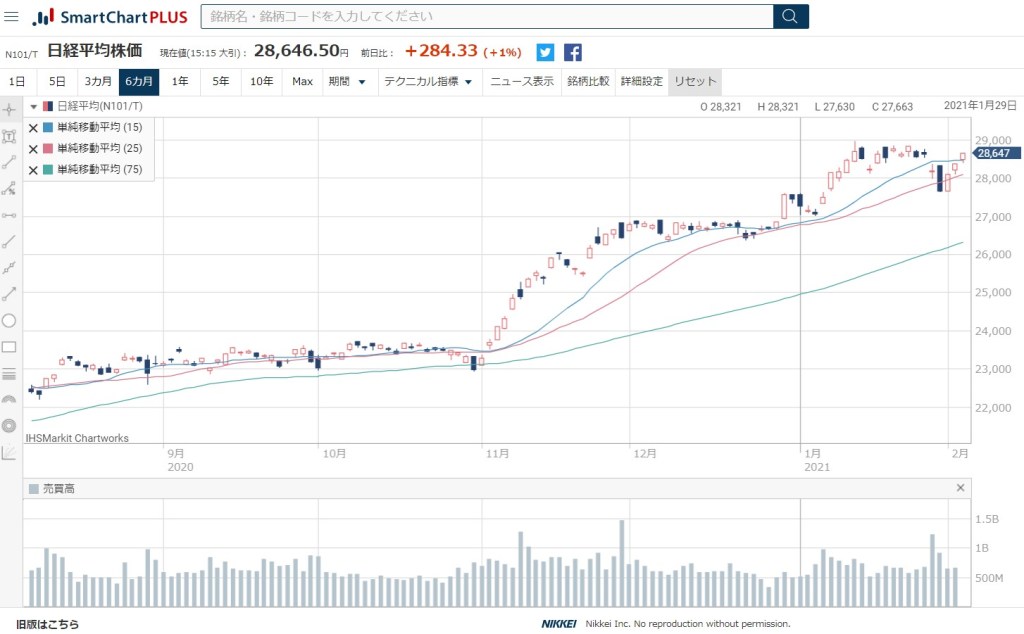Remove the 75-day simple moving average
The height and width of the screenshot is (634, 1024).
33,170
